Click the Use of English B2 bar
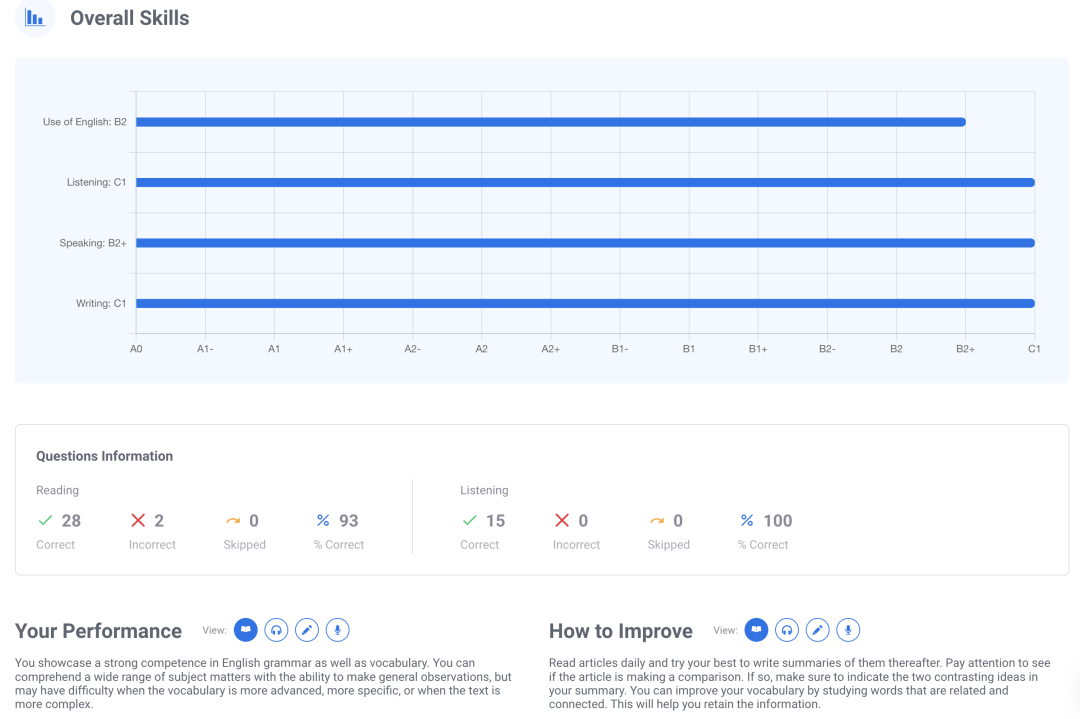Viewport: 1080px width, 719px height. point(550,122)
